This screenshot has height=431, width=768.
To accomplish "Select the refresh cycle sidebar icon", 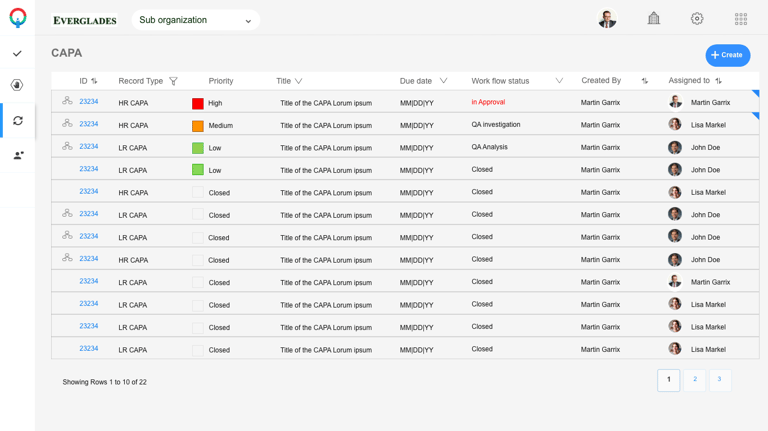I will pyautogui.click(x=18, y=120).
